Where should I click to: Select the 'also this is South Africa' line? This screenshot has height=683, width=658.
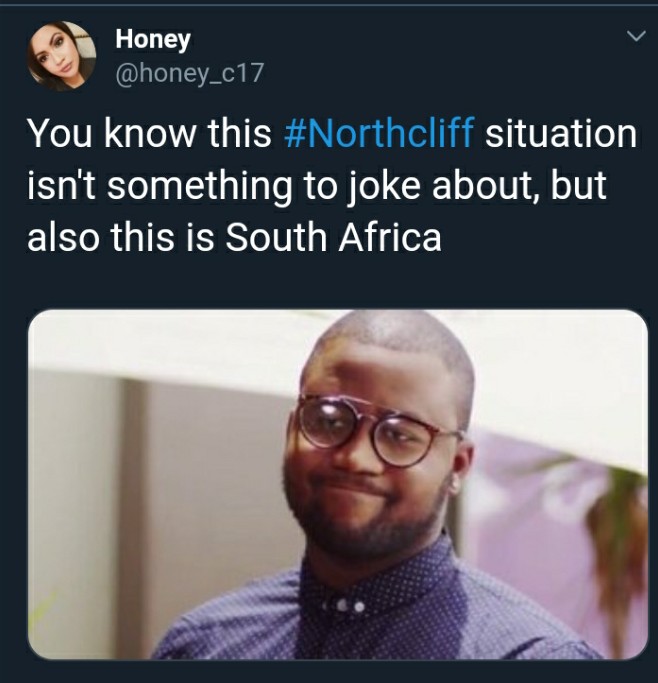click(234, 237)
